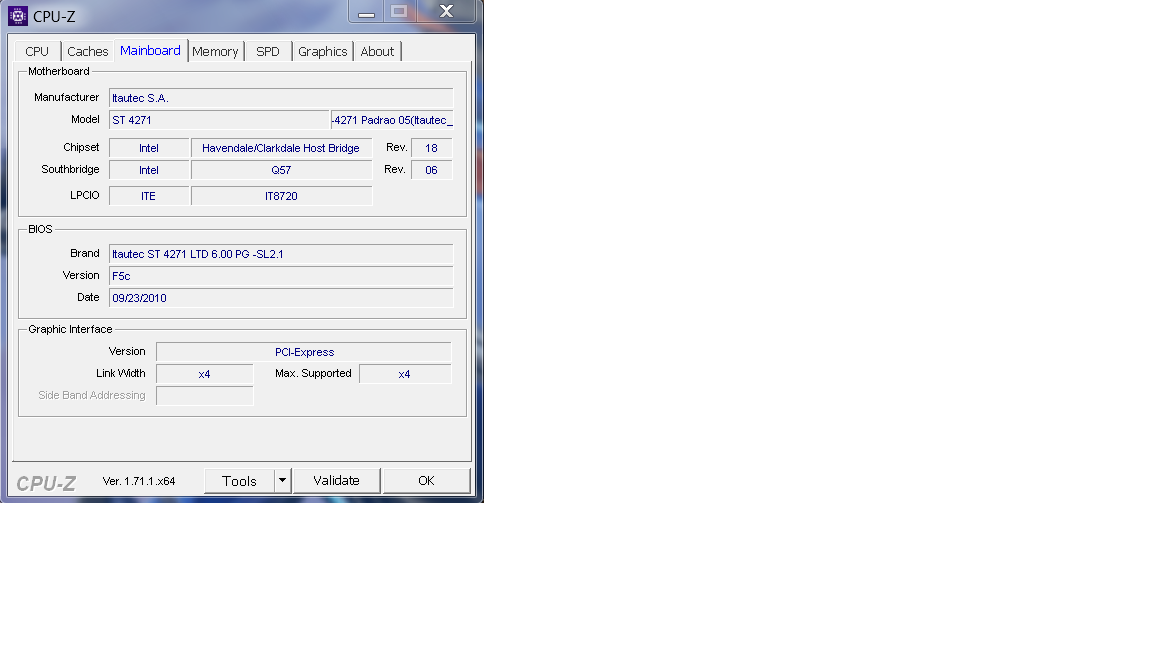Click the LPCIO label

(x=84, y=195)
